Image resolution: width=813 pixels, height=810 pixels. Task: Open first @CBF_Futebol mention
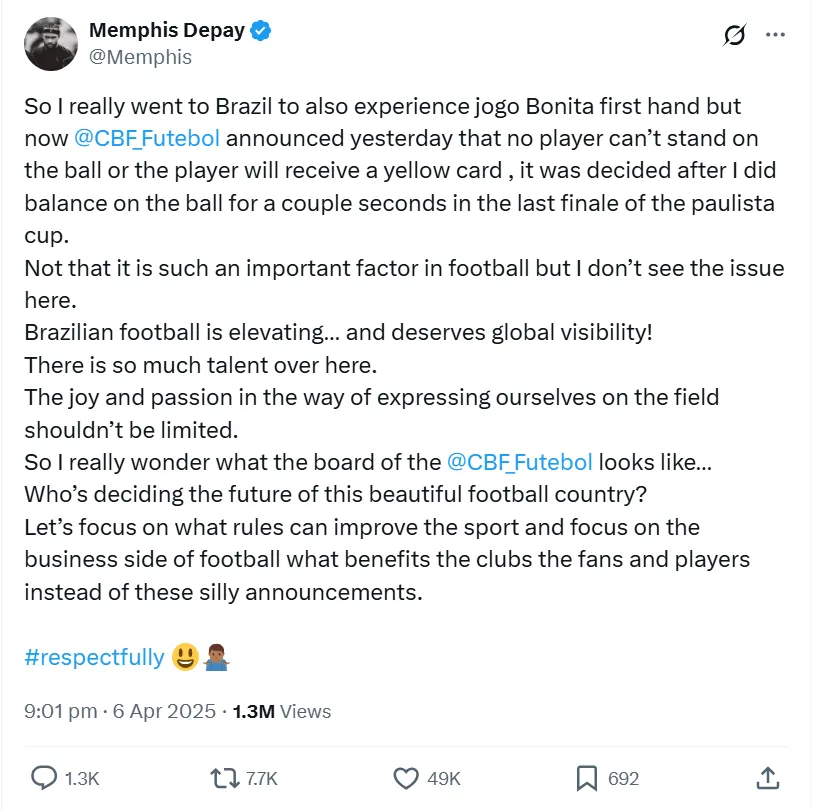[147, 137]
